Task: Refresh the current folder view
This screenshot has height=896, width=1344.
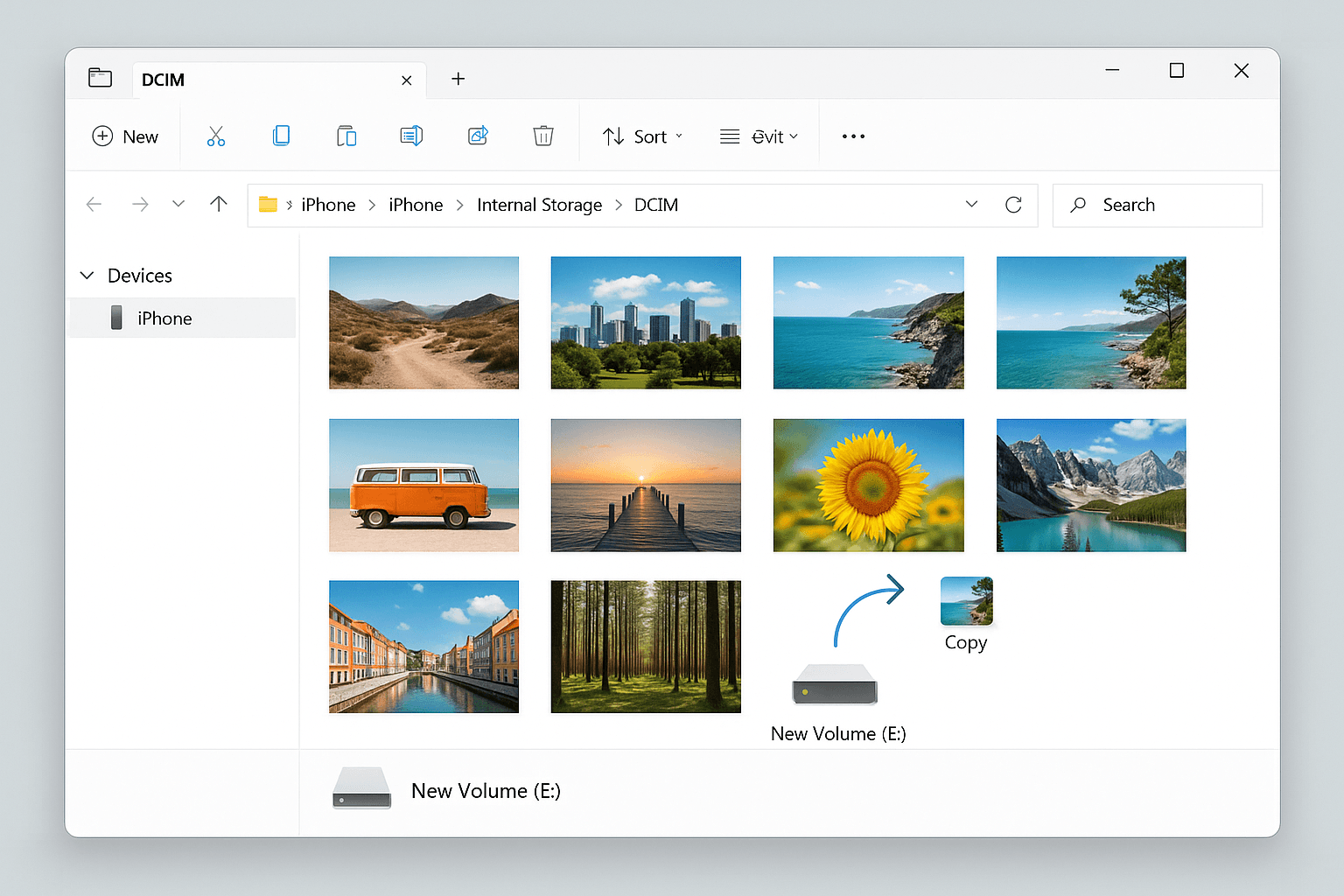Action: [1013, 205]
